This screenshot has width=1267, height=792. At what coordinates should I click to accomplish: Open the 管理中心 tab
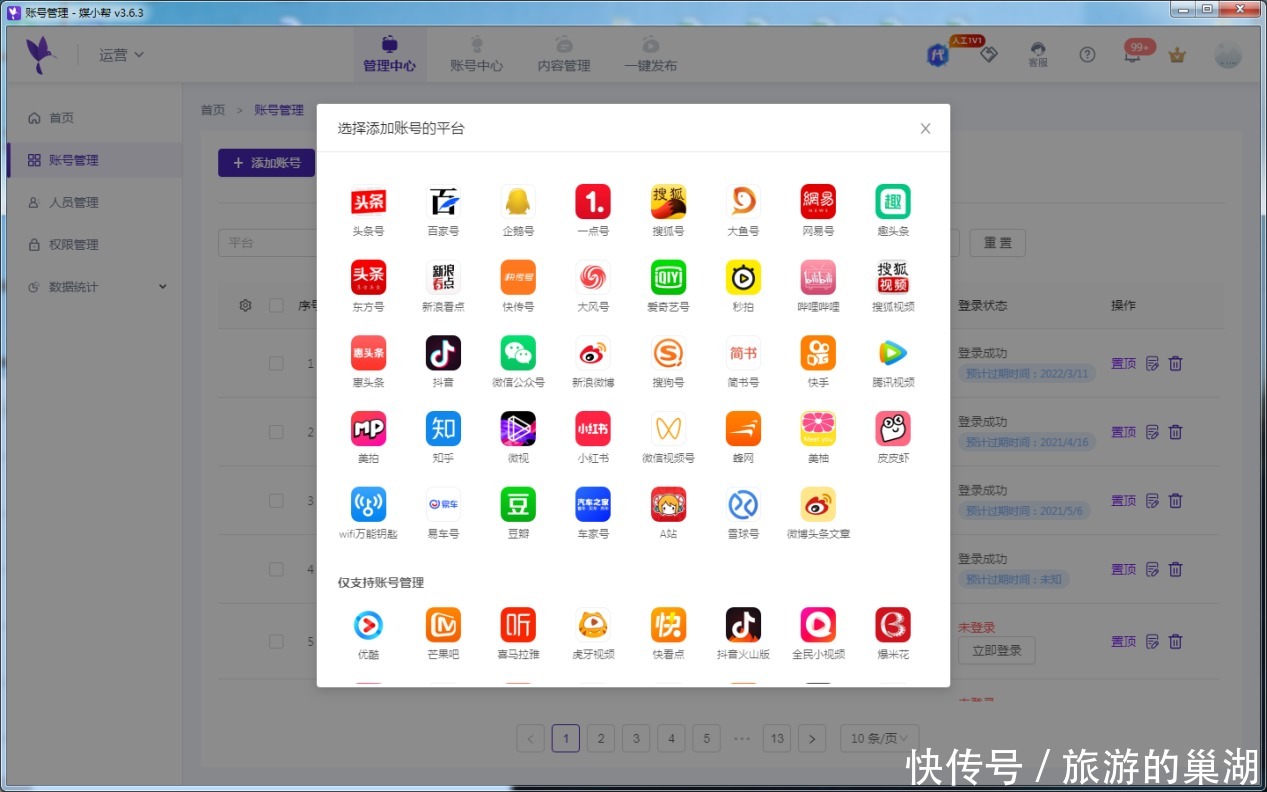click(390, 55)
